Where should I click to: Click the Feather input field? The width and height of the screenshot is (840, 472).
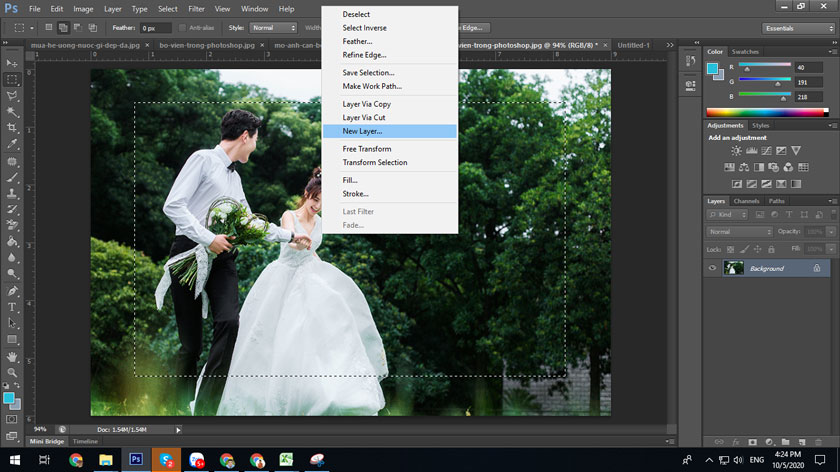tap(156, 28)
